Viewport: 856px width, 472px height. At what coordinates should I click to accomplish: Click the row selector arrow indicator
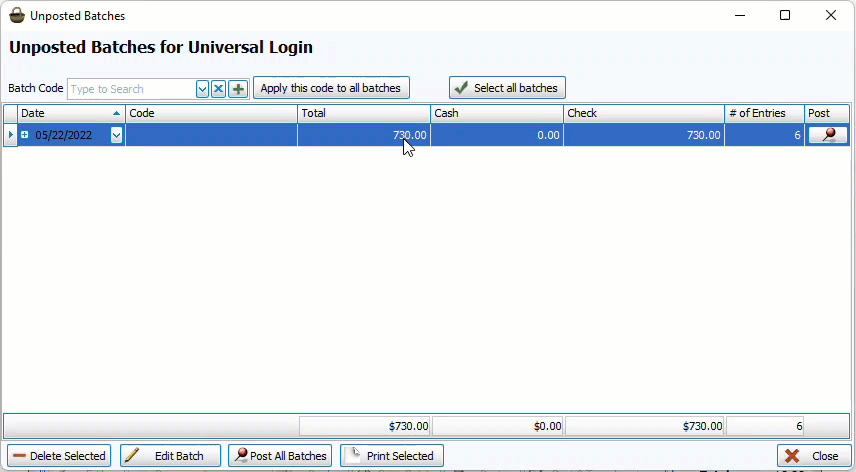pyautogui.click(x=10, y=135)
